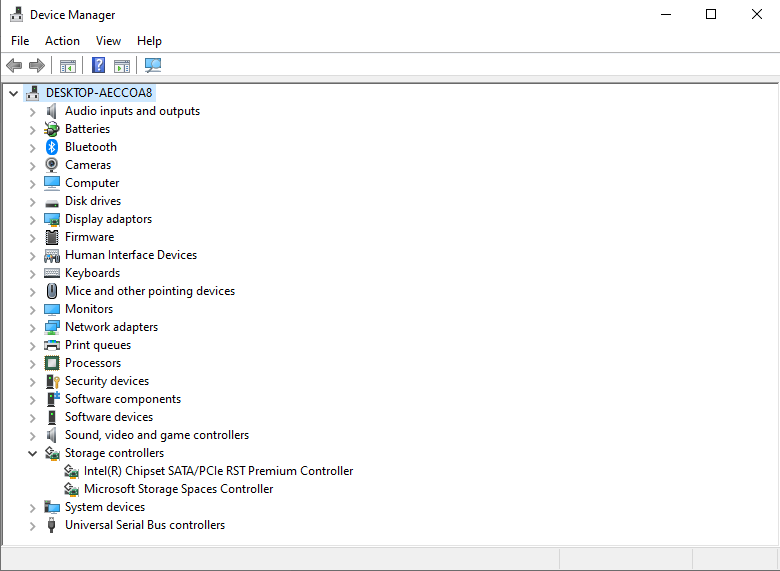Maximize the Device Manager window
This screenshot has width=780, height=571.
(x=711, y=14)
